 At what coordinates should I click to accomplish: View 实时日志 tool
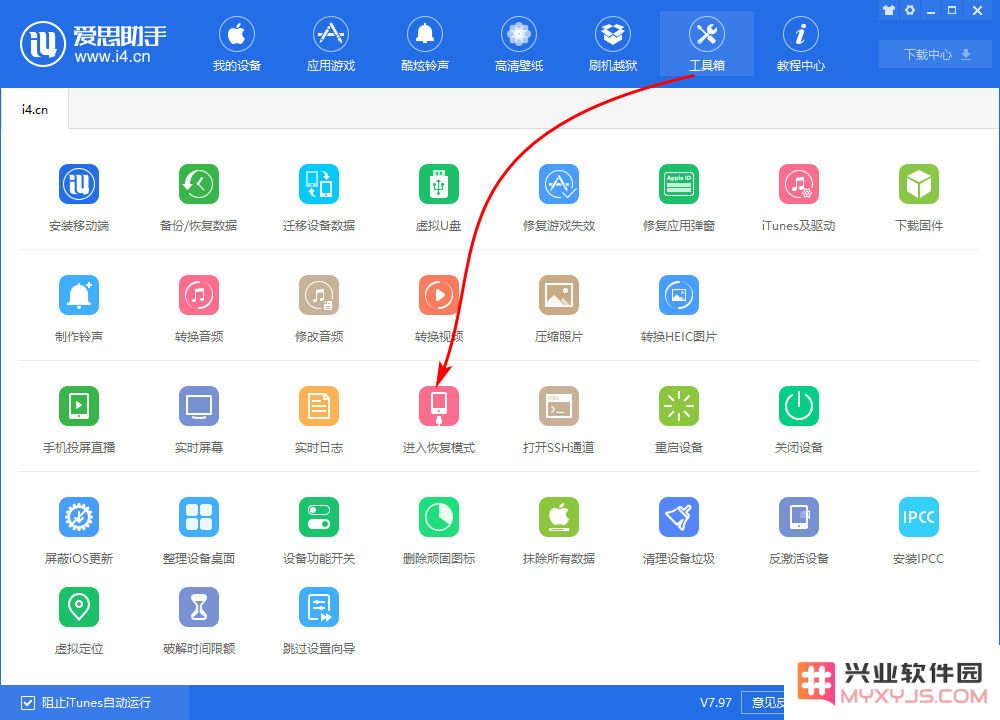tap(319, 406)
